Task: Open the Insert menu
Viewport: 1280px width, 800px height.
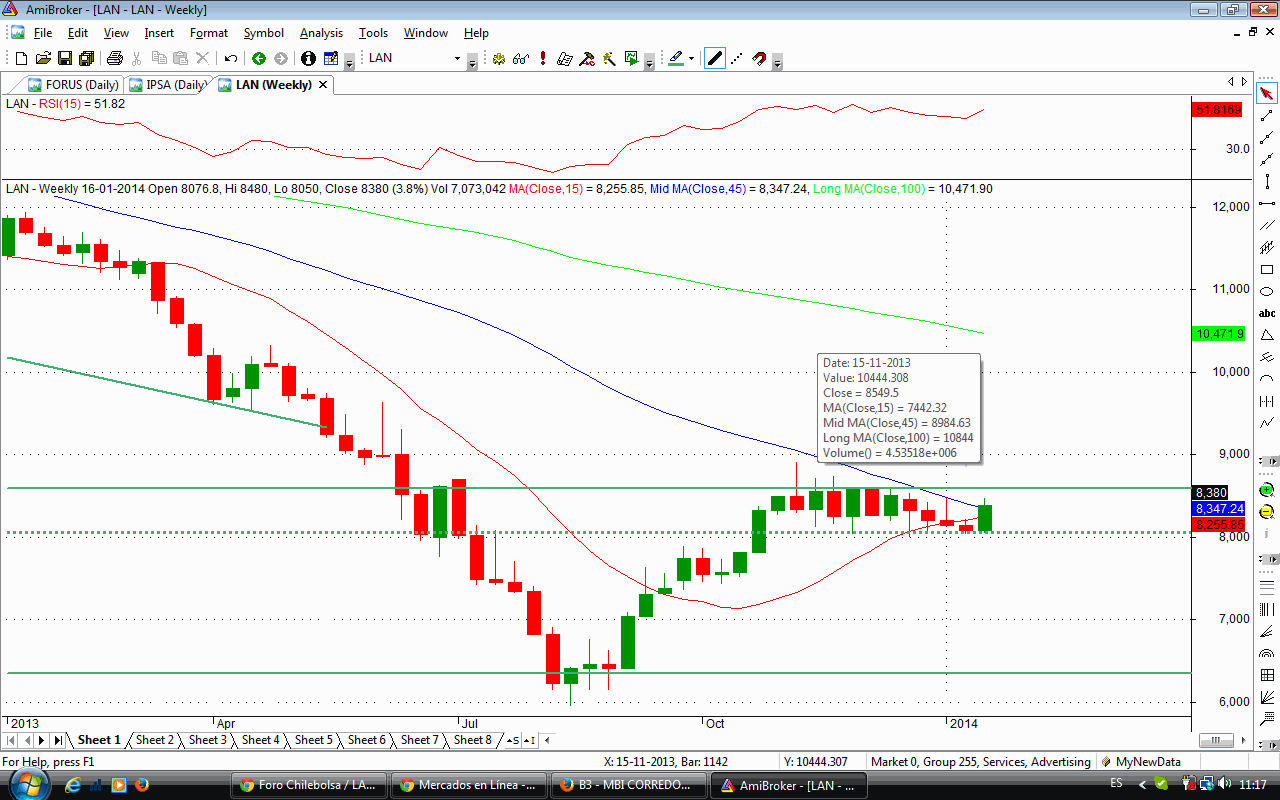Action: (159, 33)
